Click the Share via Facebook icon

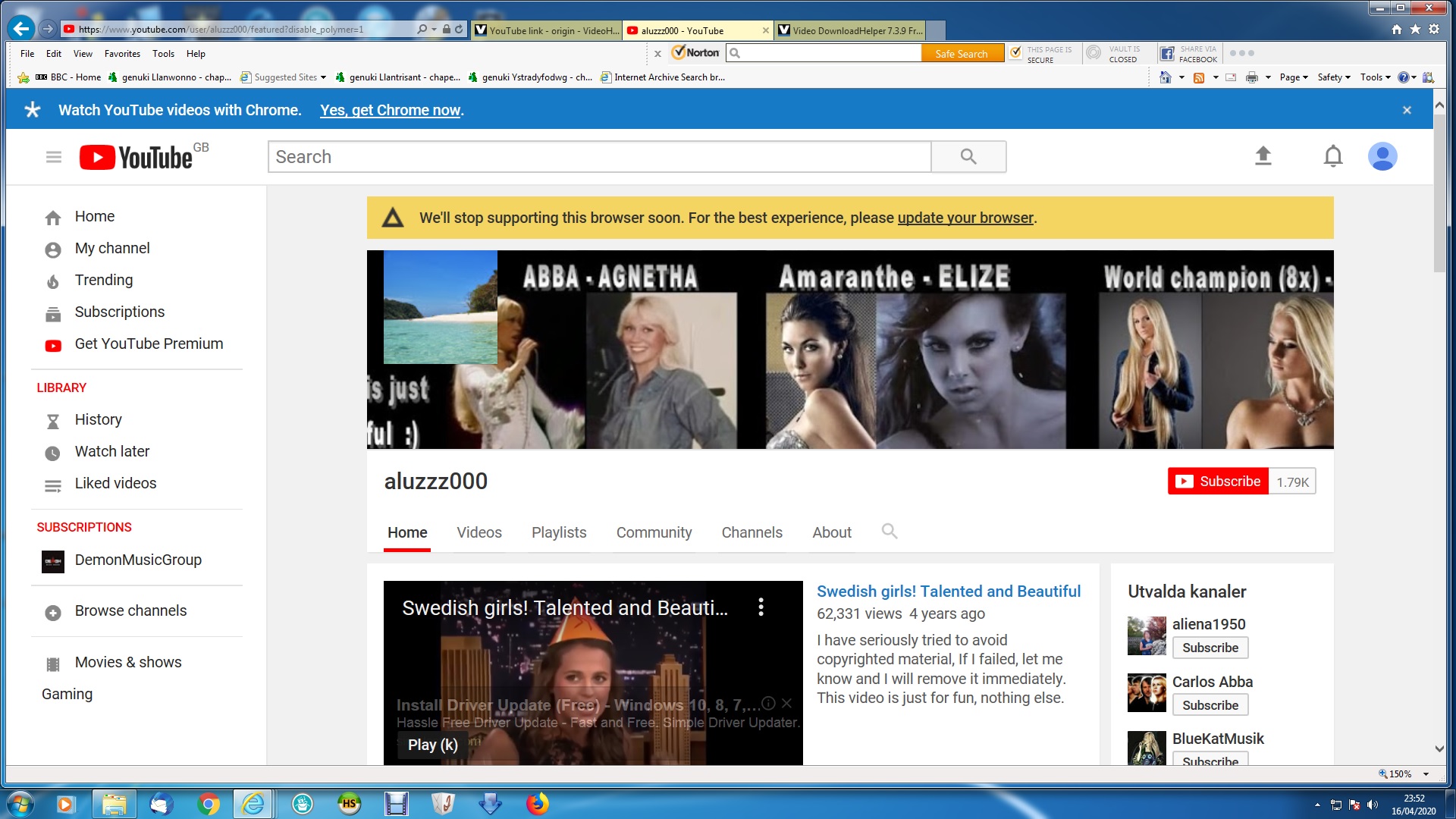pos(1167,53)
